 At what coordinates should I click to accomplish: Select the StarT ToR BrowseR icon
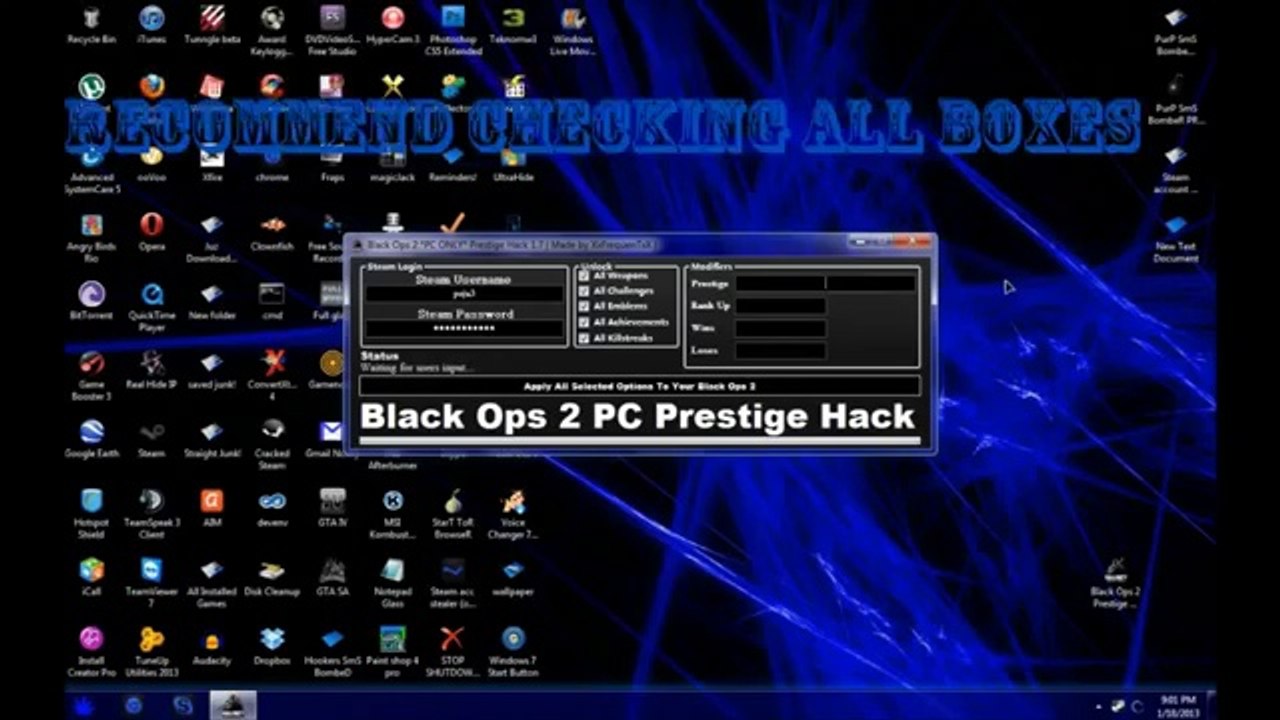point(453,513)
